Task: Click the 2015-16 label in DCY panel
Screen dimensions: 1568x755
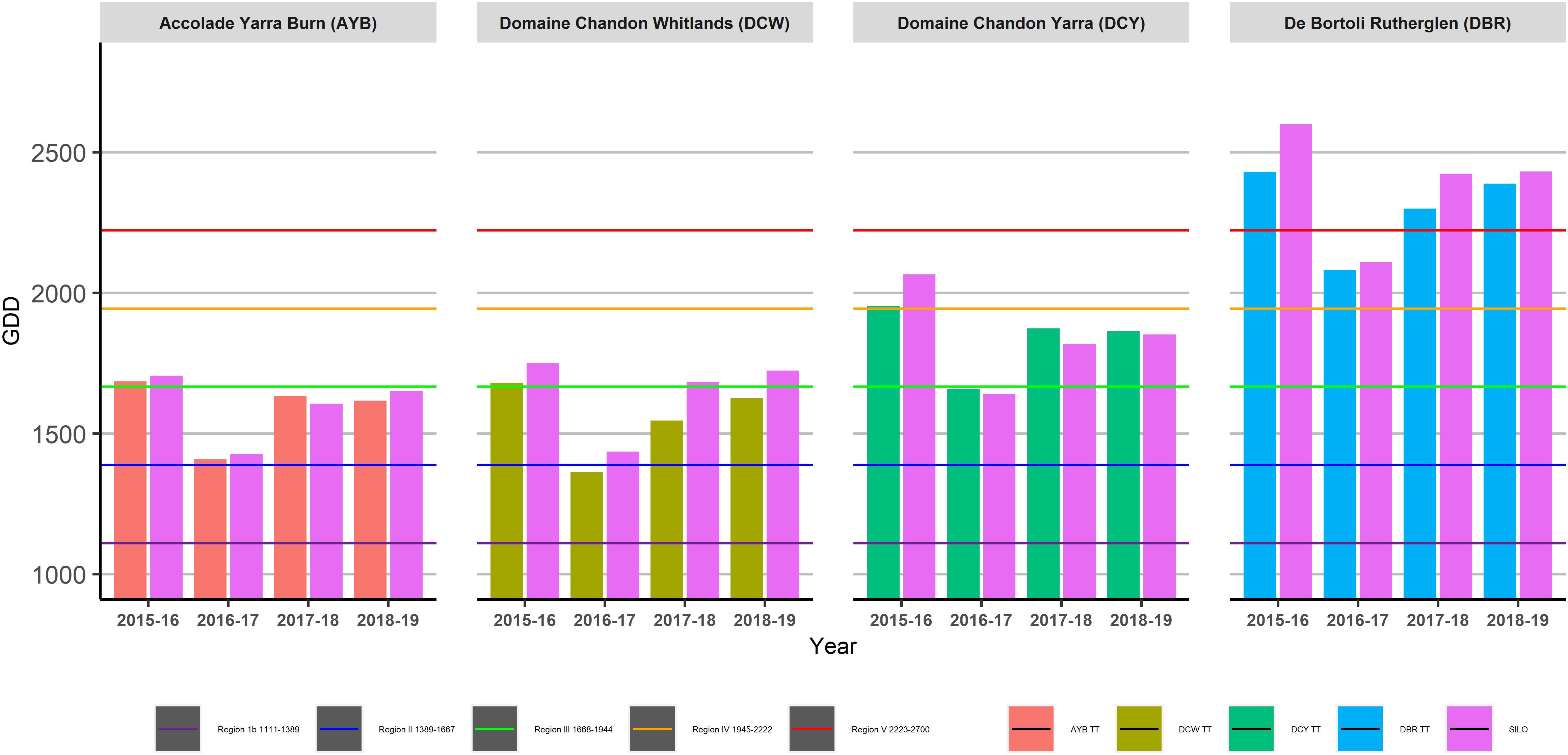Action: point(901,620)
